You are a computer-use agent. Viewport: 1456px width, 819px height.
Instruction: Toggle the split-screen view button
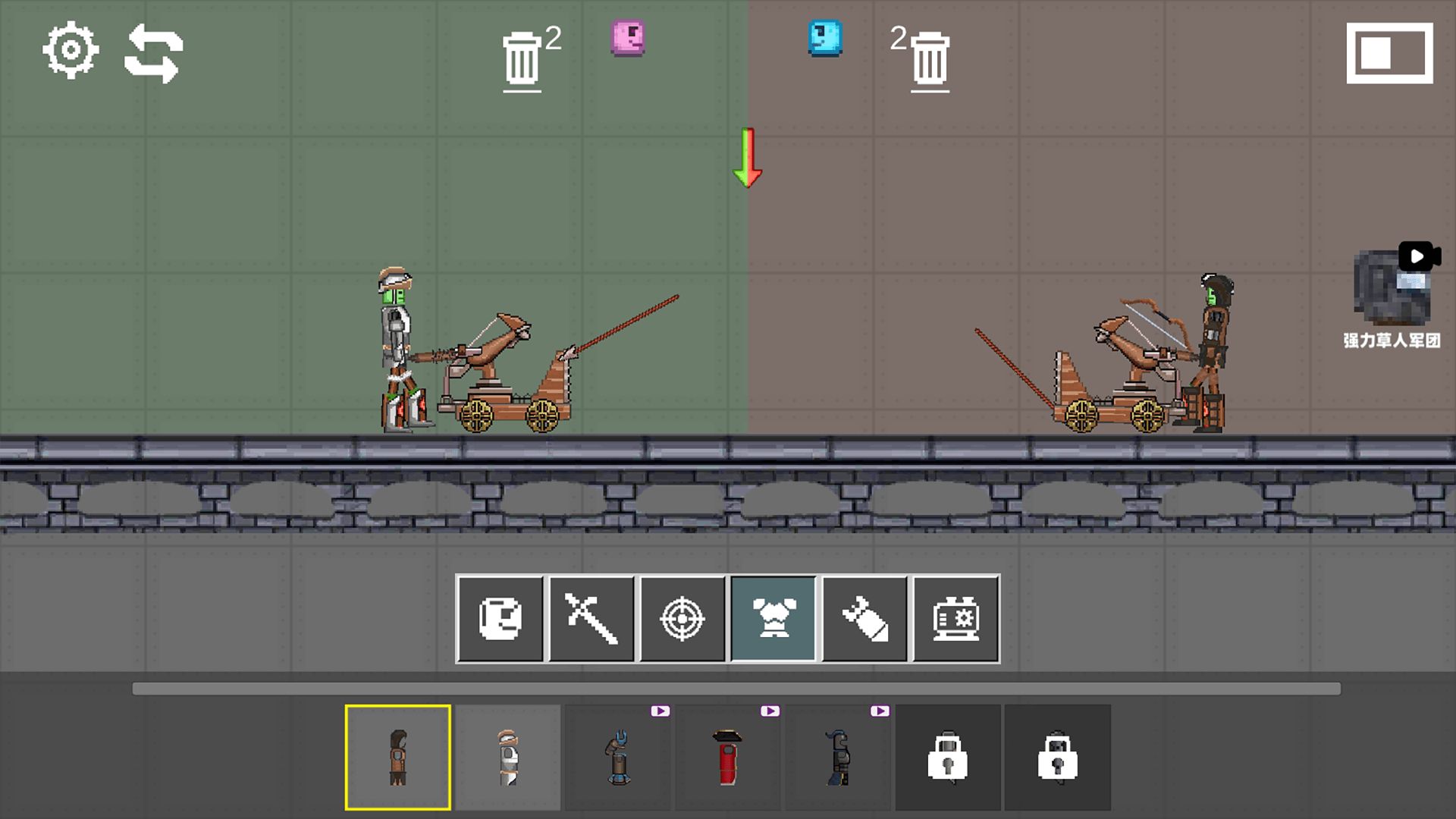pos(1389,53)
